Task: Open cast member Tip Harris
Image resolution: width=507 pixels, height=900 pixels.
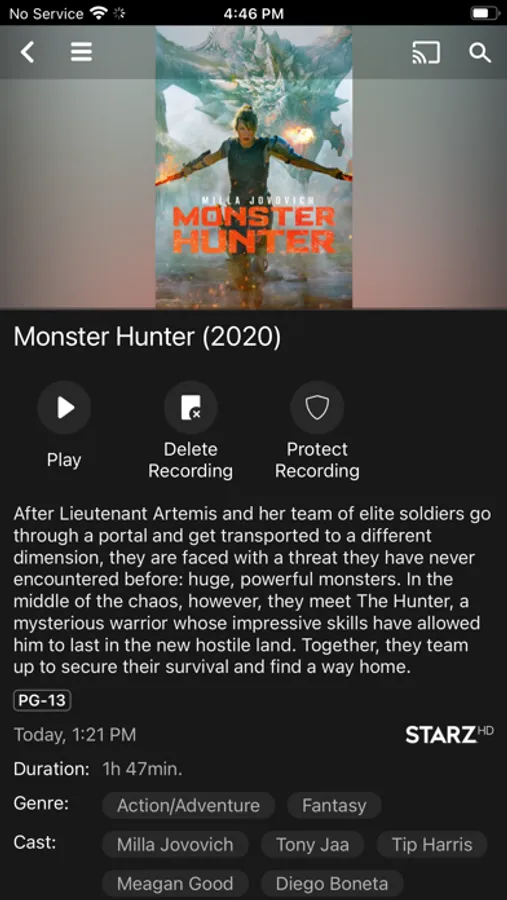Action: tap(432, 844)
